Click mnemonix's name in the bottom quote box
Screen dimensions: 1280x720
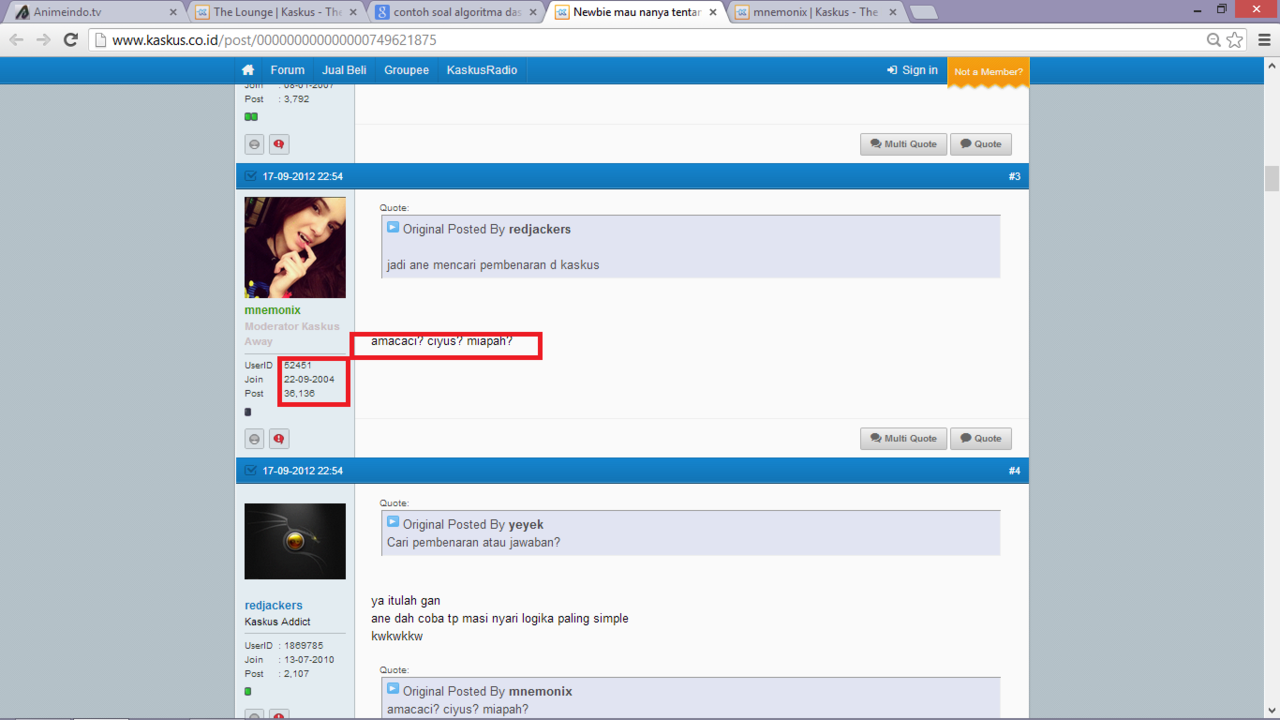540,691
